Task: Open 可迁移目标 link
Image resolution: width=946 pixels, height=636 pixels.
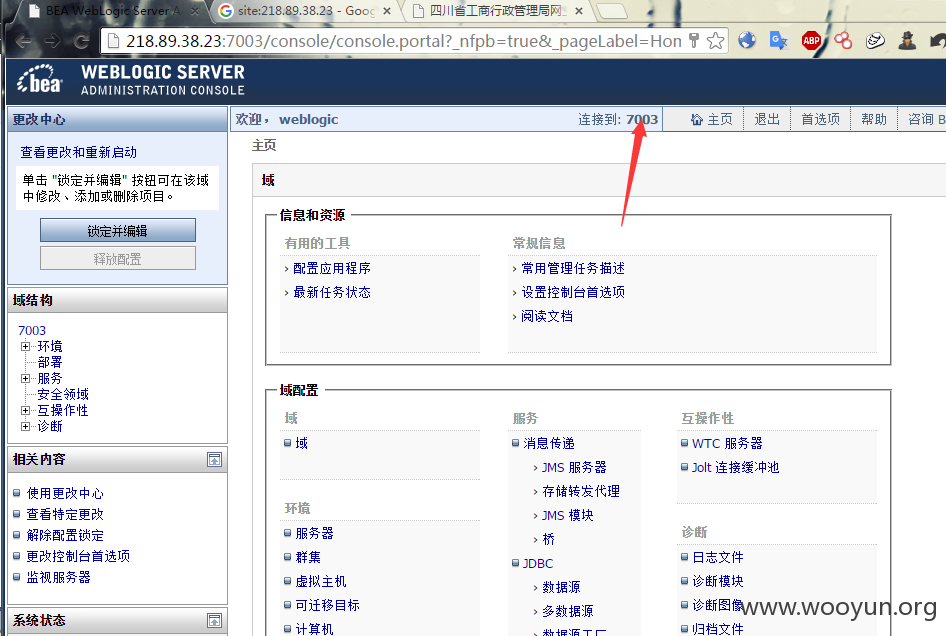Action: [x=327, y=605]
